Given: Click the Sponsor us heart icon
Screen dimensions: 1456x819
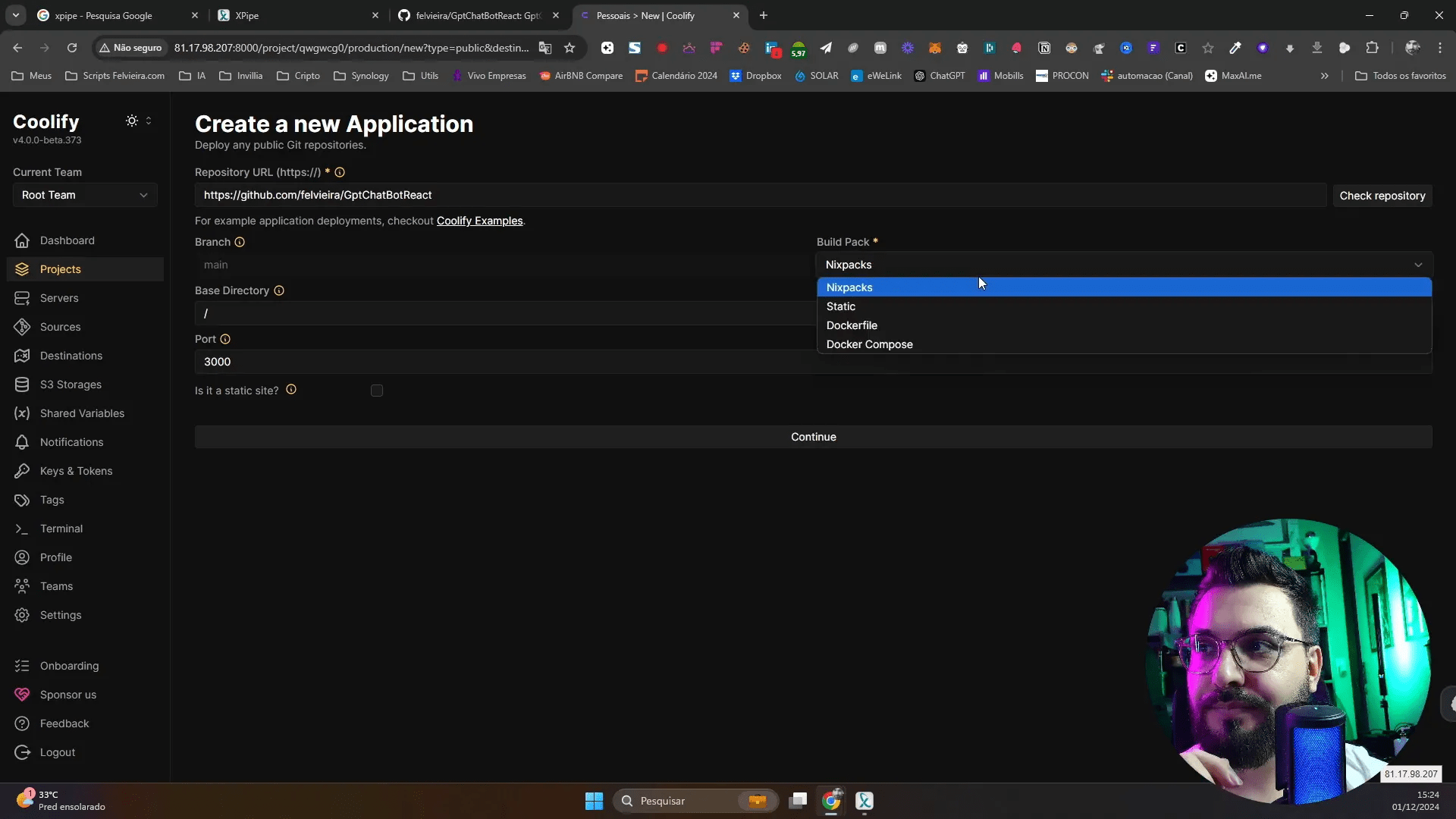Looking at the screenshot, I should click(22, 695).
